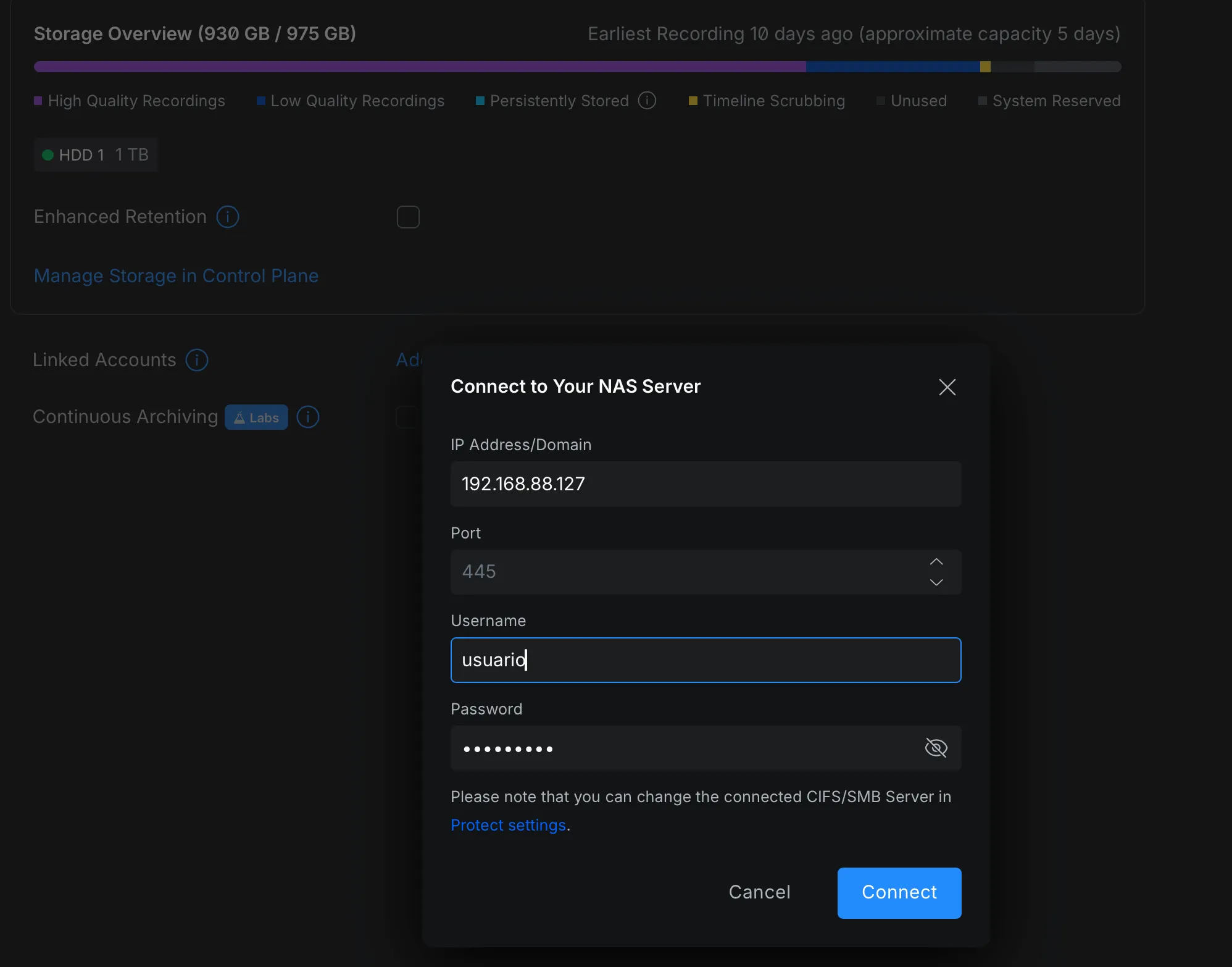Click the Labs badge
The width and height of the screenshot is (1232, 967).
256,417
